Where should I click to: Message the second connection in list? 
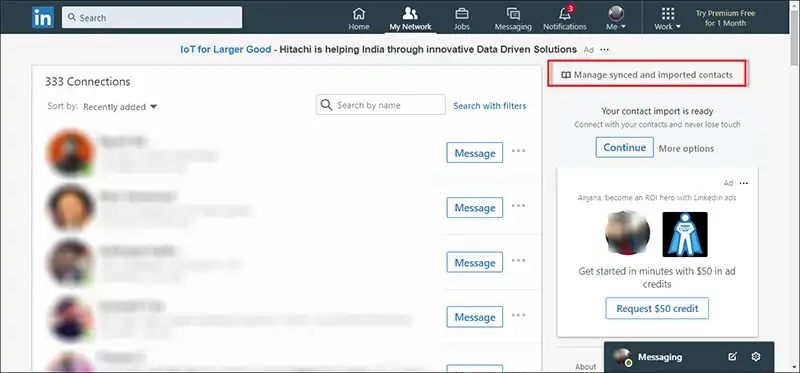pos(474,208)
